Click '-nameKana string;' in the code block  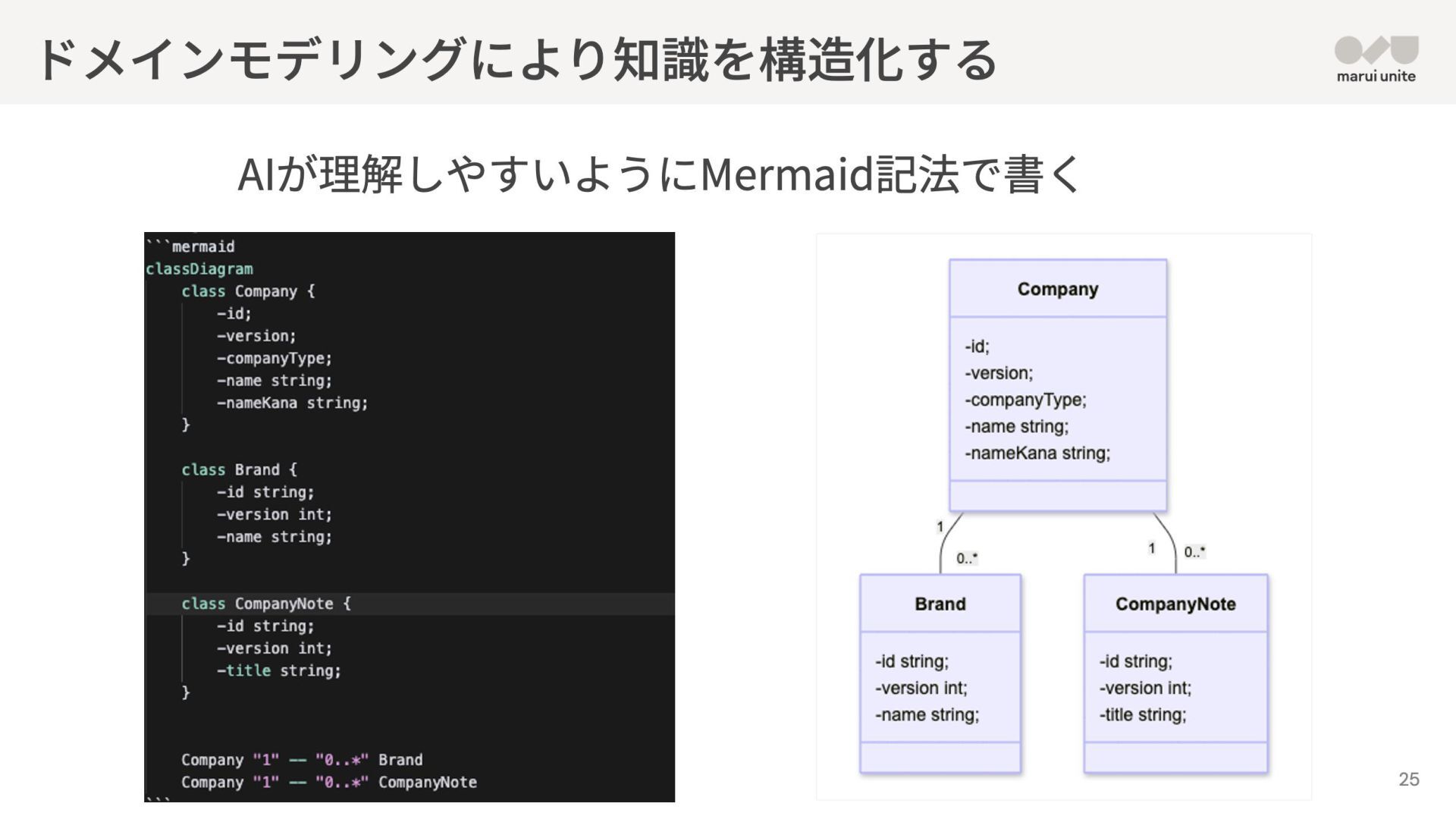click(x=292, y=403)
